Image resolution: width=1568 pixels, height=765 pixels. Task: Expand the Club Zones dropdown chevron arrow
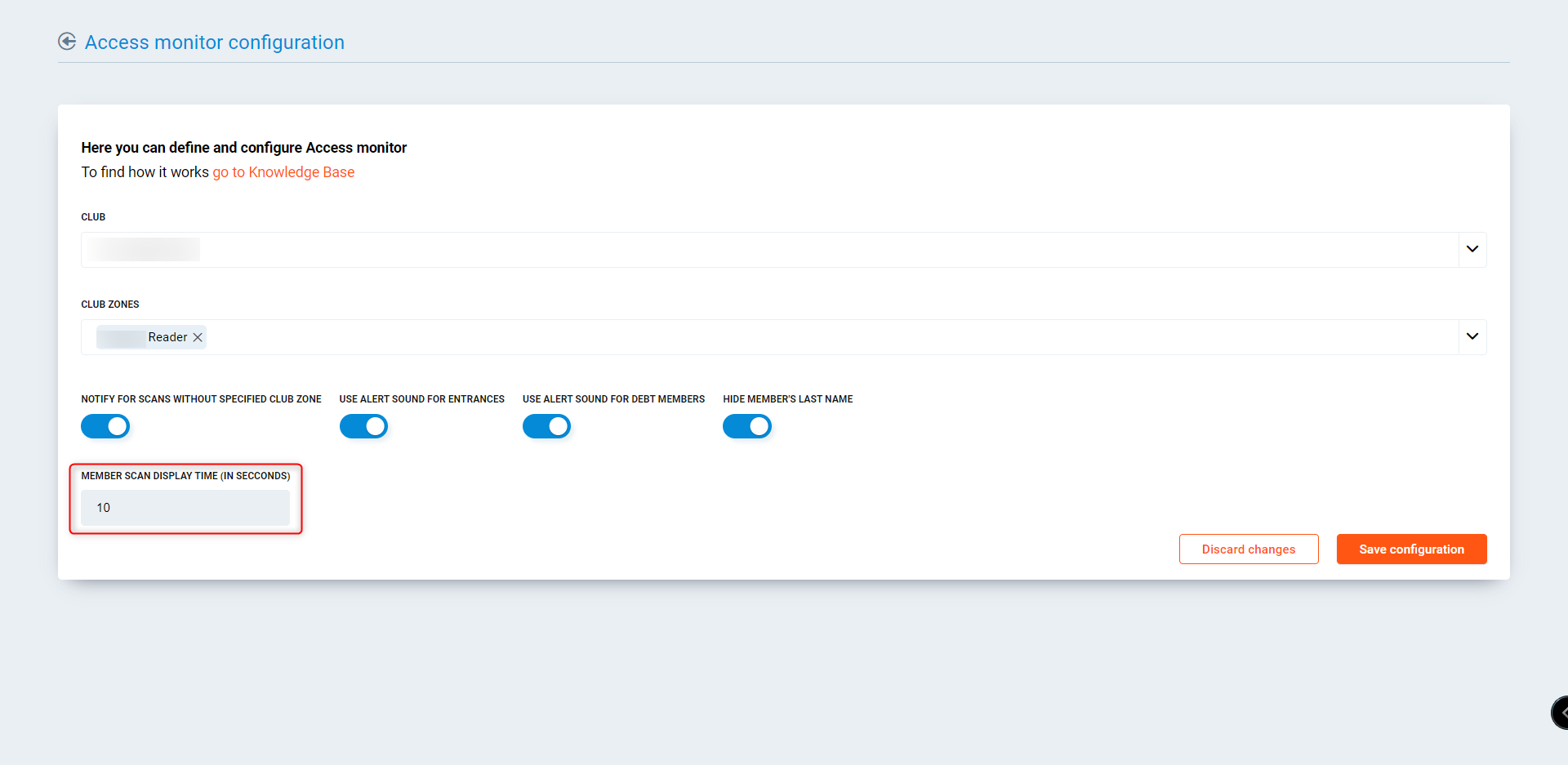(1472, 337)
